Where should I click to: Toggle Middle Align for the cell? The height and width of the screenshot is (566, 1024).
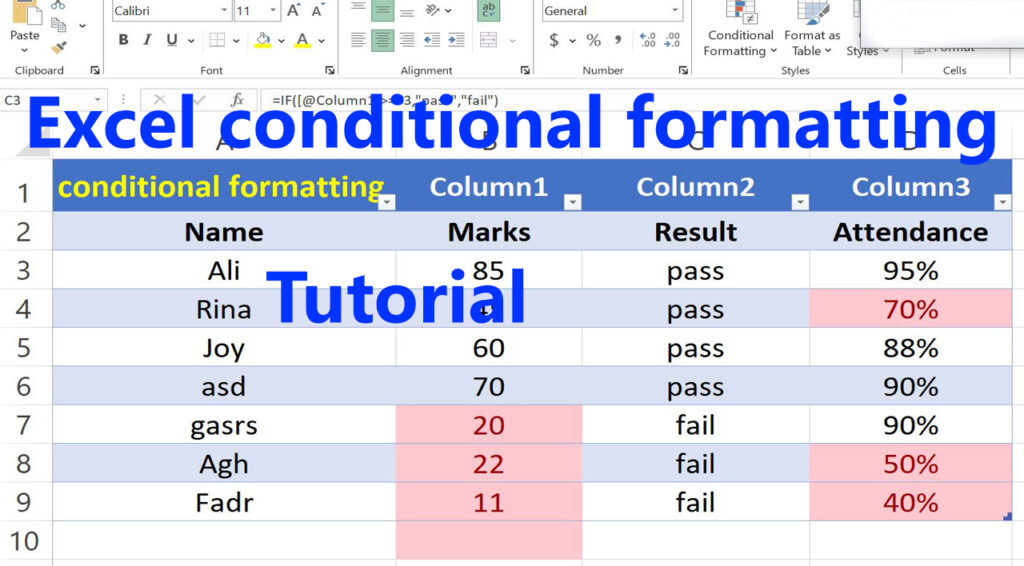point(383,10)
